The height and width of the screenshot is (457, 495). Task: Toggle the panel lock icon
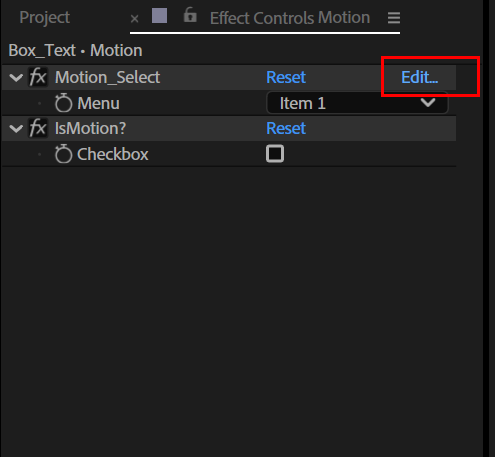click(190, 15)
